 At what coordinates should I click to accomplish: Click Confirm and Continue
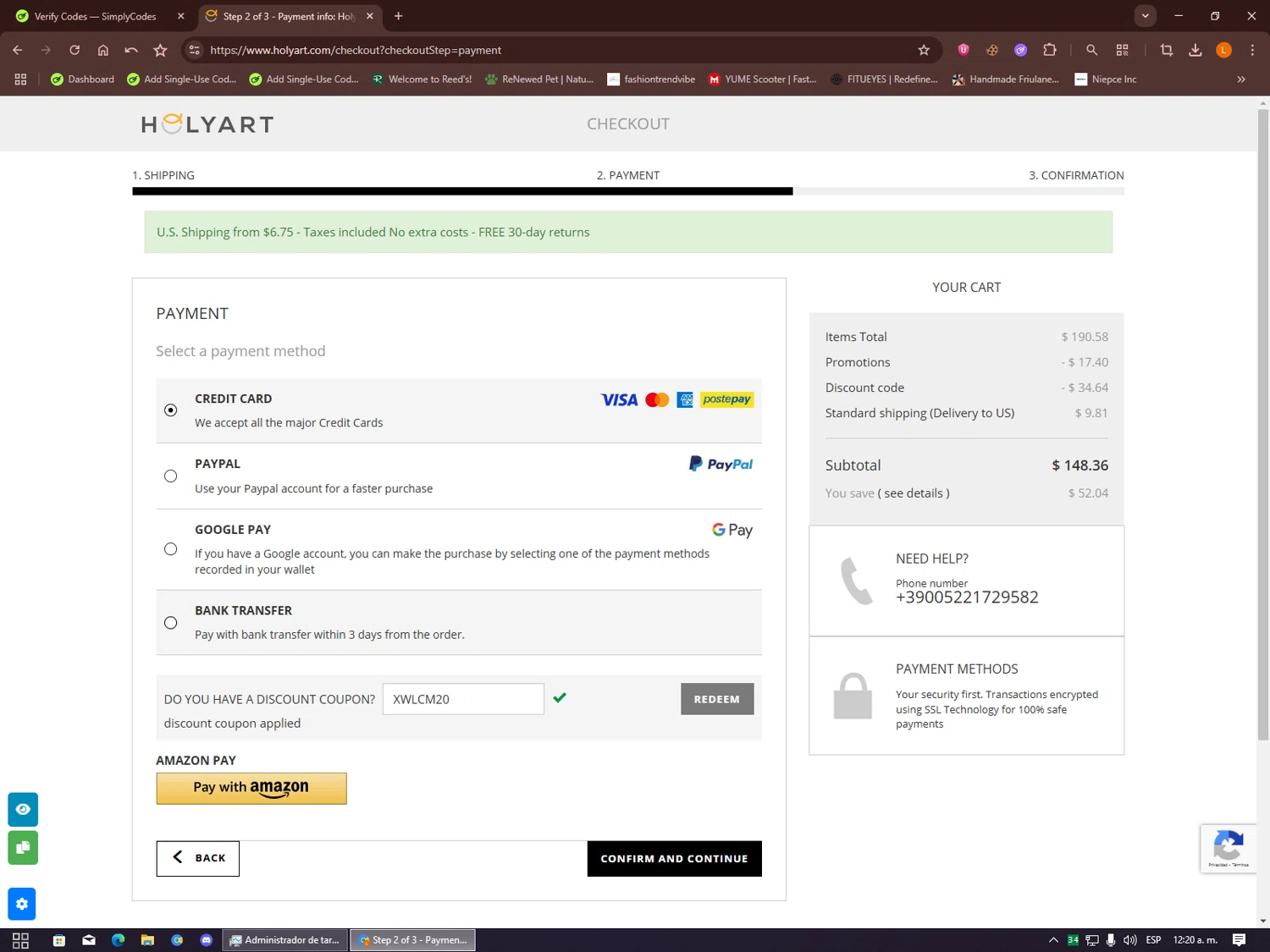(x=675, y=859)
